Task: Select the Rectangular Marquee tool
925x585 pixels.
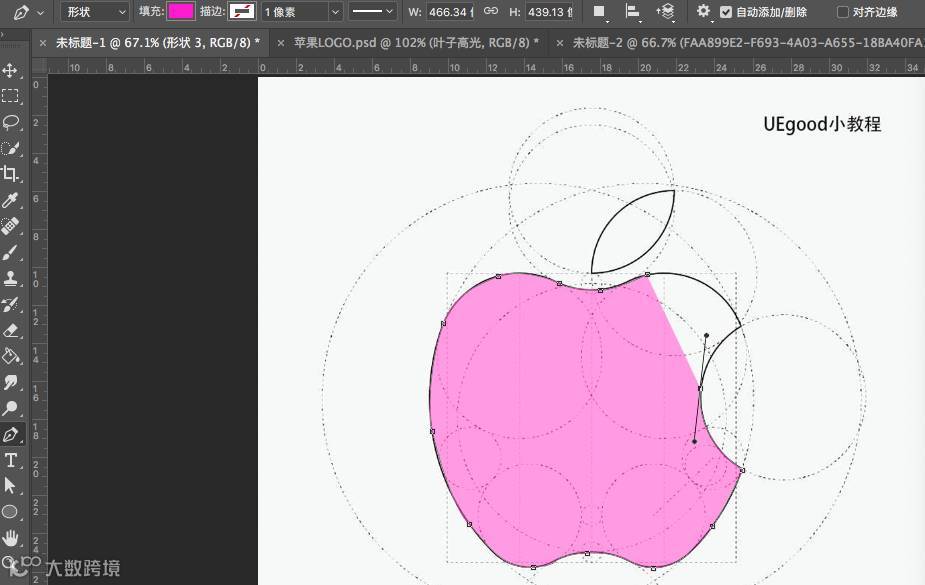Action: coord(10,96)
